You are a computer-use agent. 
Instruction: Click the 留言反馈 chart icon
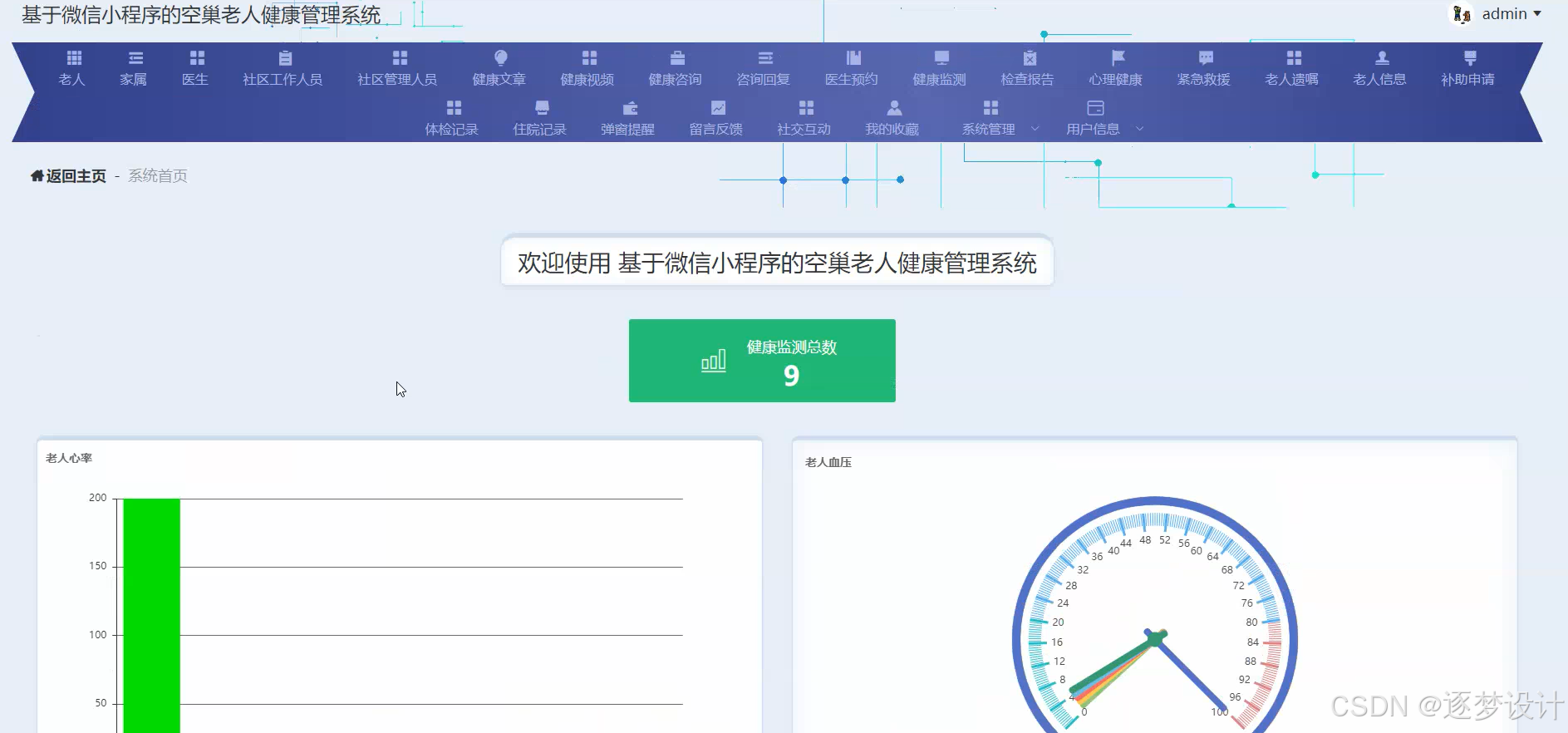(718, 107)
